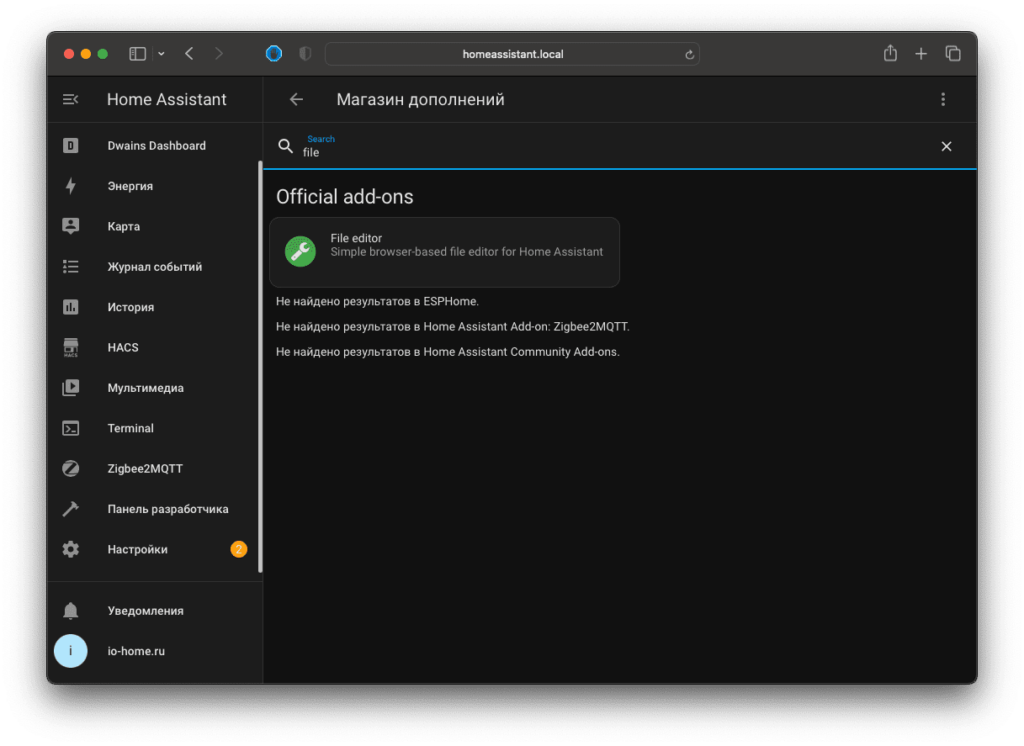Reload the page in address bar
The image size is (1024, 746).
[689, 54]
